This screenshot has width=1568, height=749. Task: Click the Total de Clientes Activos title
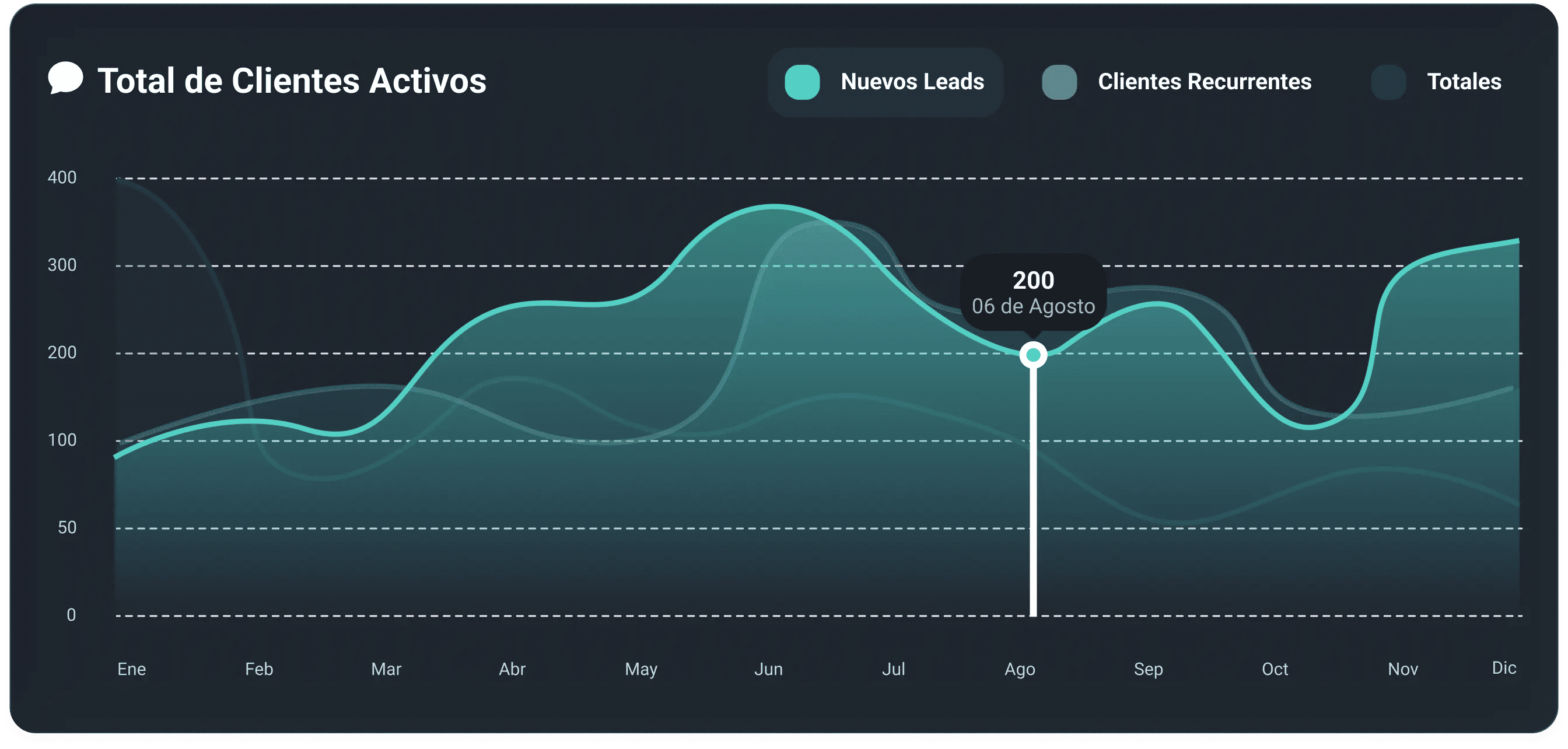[x=292, y=81]
